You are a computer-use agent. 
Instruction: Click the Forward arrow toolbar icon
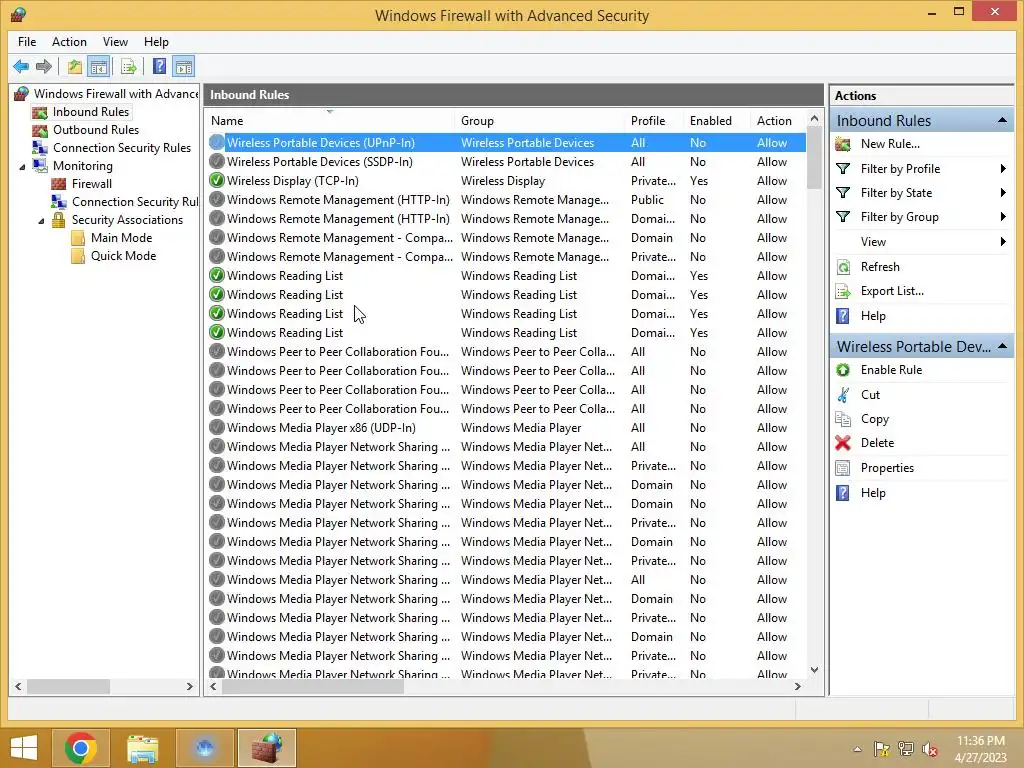coord(44,66)
